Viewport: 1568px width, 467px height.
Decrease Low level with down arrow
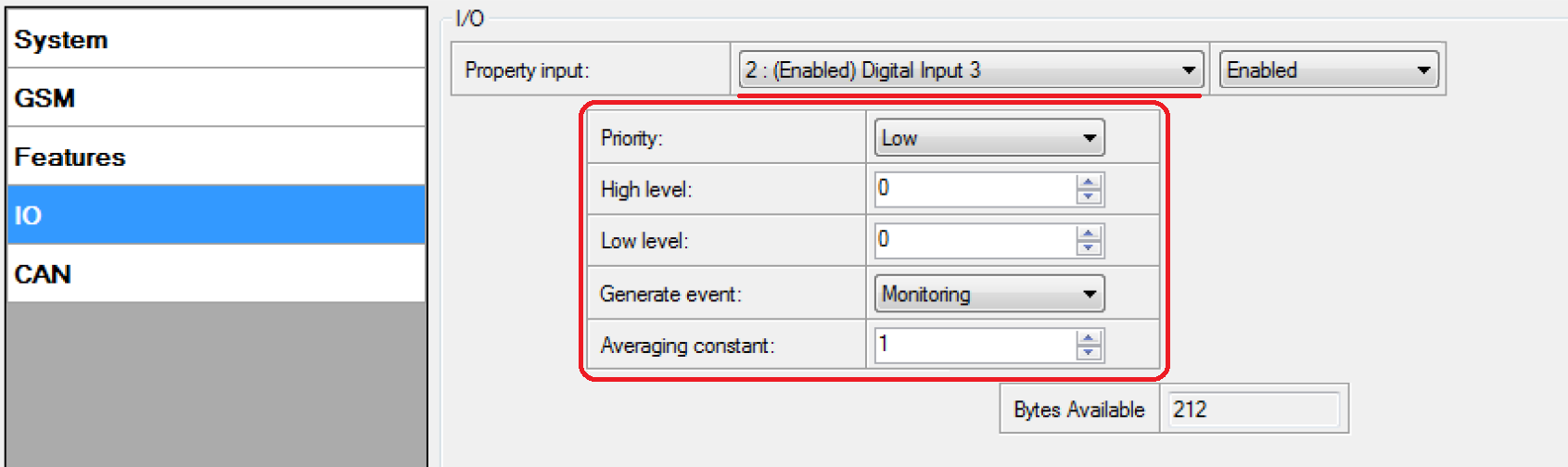pyautogui.click(x=1089, y=248)
